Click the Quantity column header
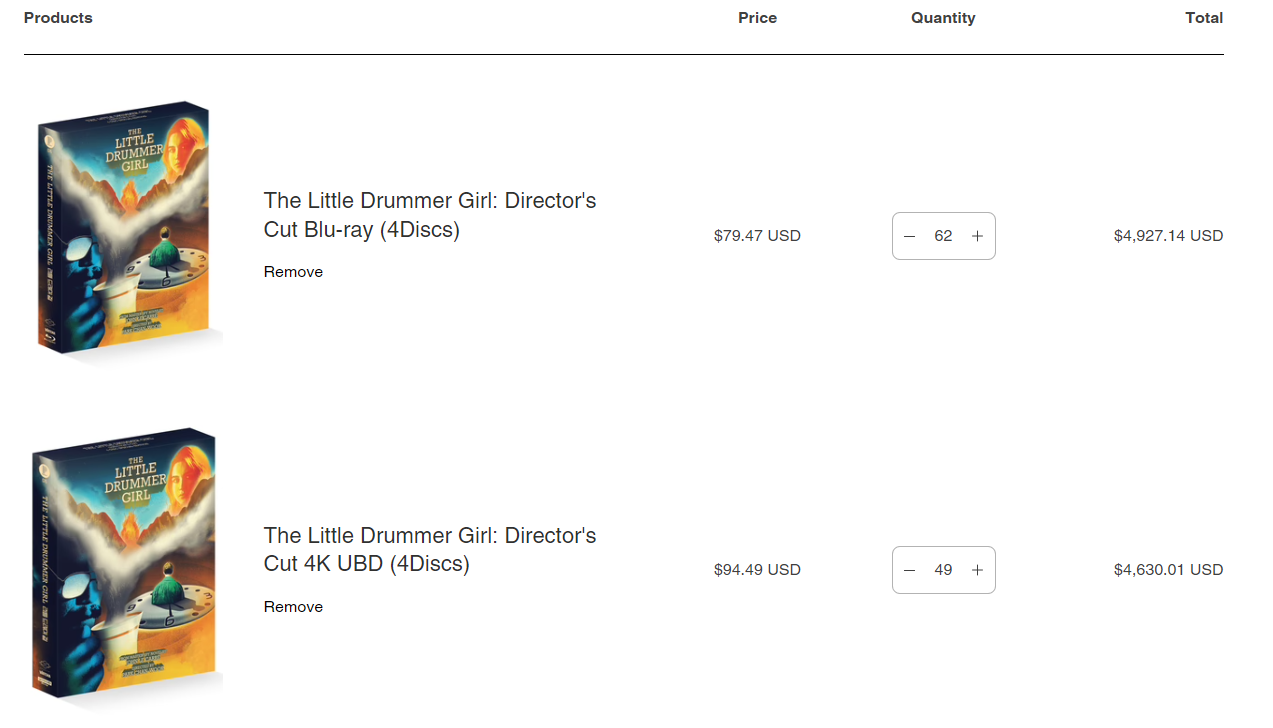This screenshot has width=1273, height=728. [x=943, y=18]
